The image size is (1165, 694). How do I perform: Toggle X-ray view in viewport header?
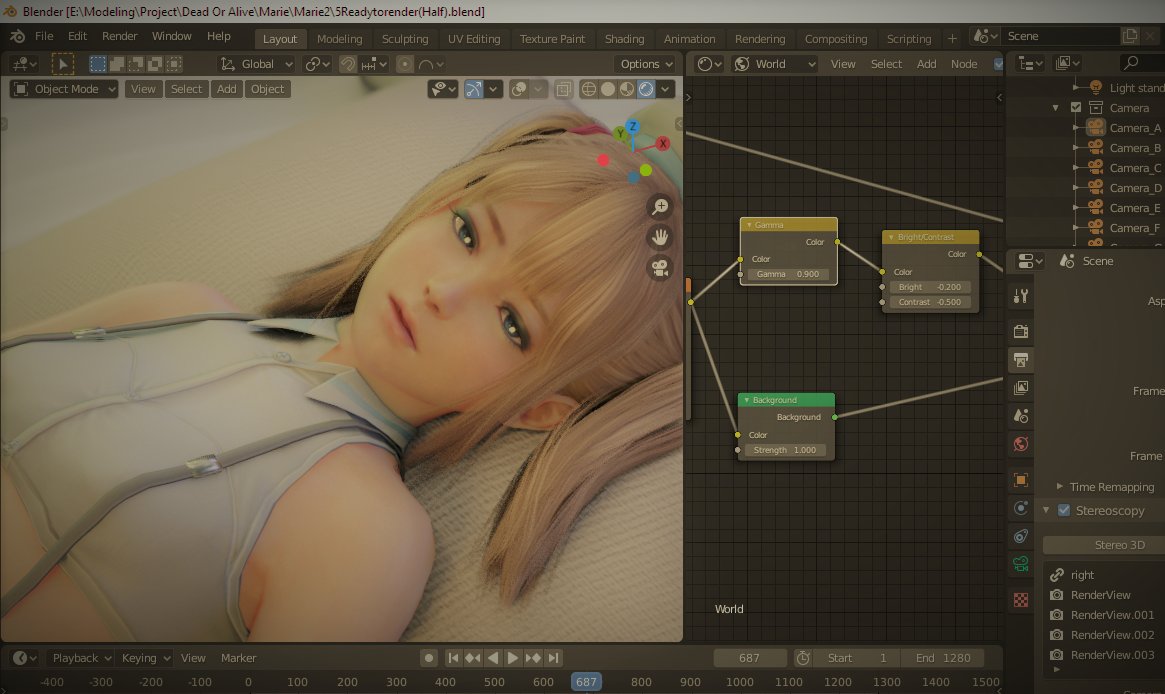click(x=563, y=89)
